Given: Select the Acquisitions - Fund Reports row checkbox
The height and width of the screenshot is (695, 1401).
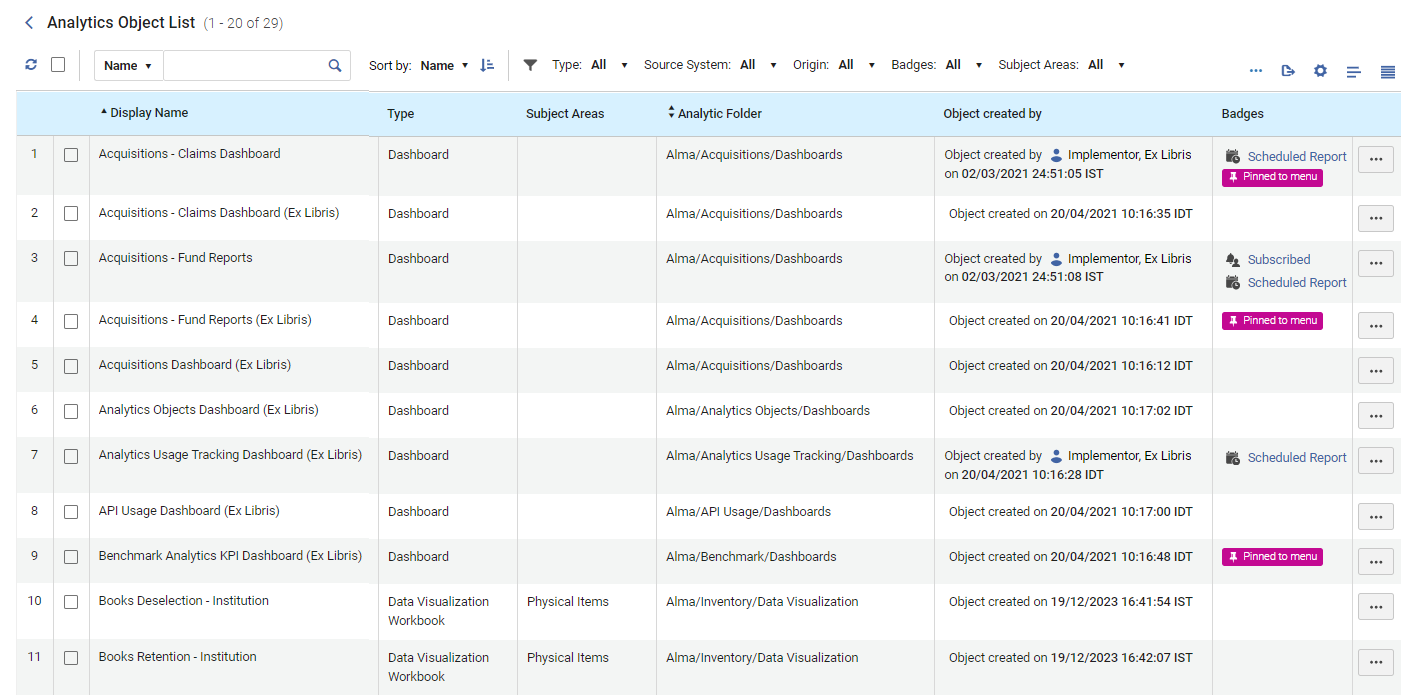Looking at the screenshot, I should tap(71, 259).
